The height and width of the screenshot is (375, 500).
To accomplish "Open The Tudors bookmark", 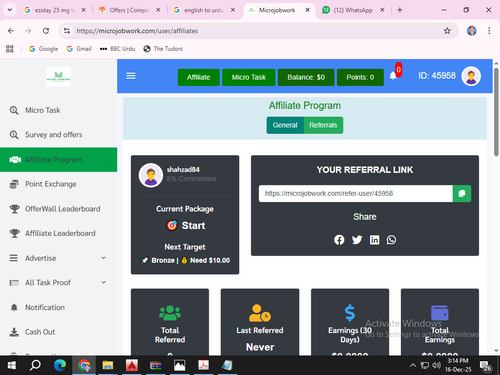I will click(163, 49).
